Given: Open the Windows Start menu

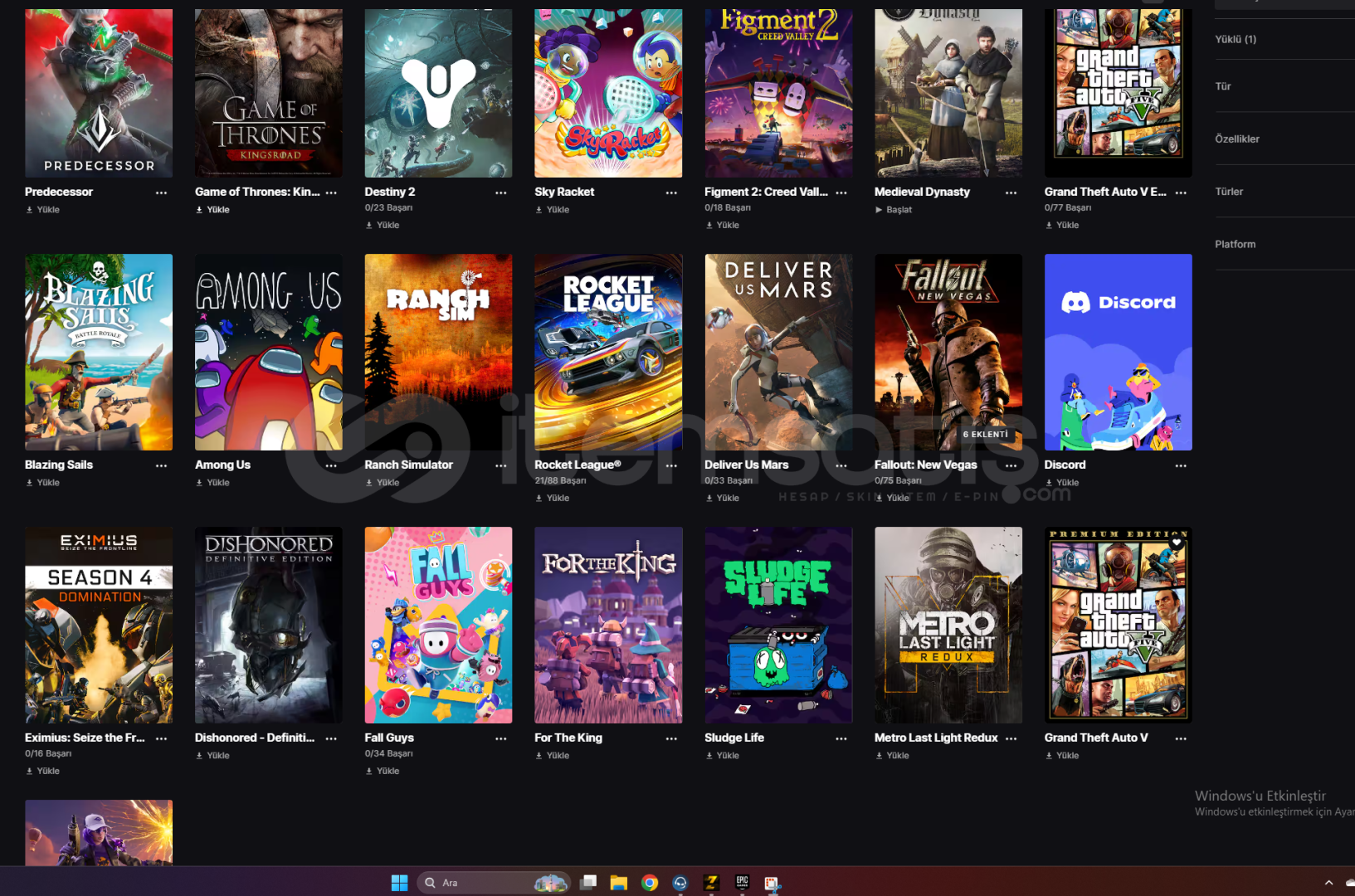Looking at the screenshot, I should pos(399,883).
